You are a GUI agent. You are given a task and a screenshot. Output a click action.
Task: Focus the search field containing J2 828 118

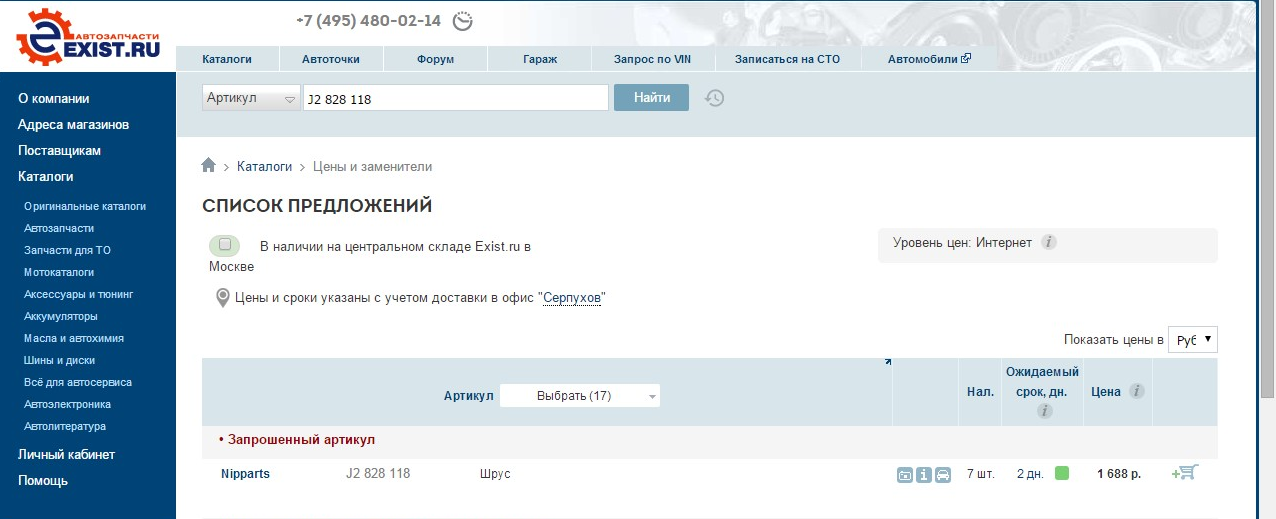coord(456,98)
